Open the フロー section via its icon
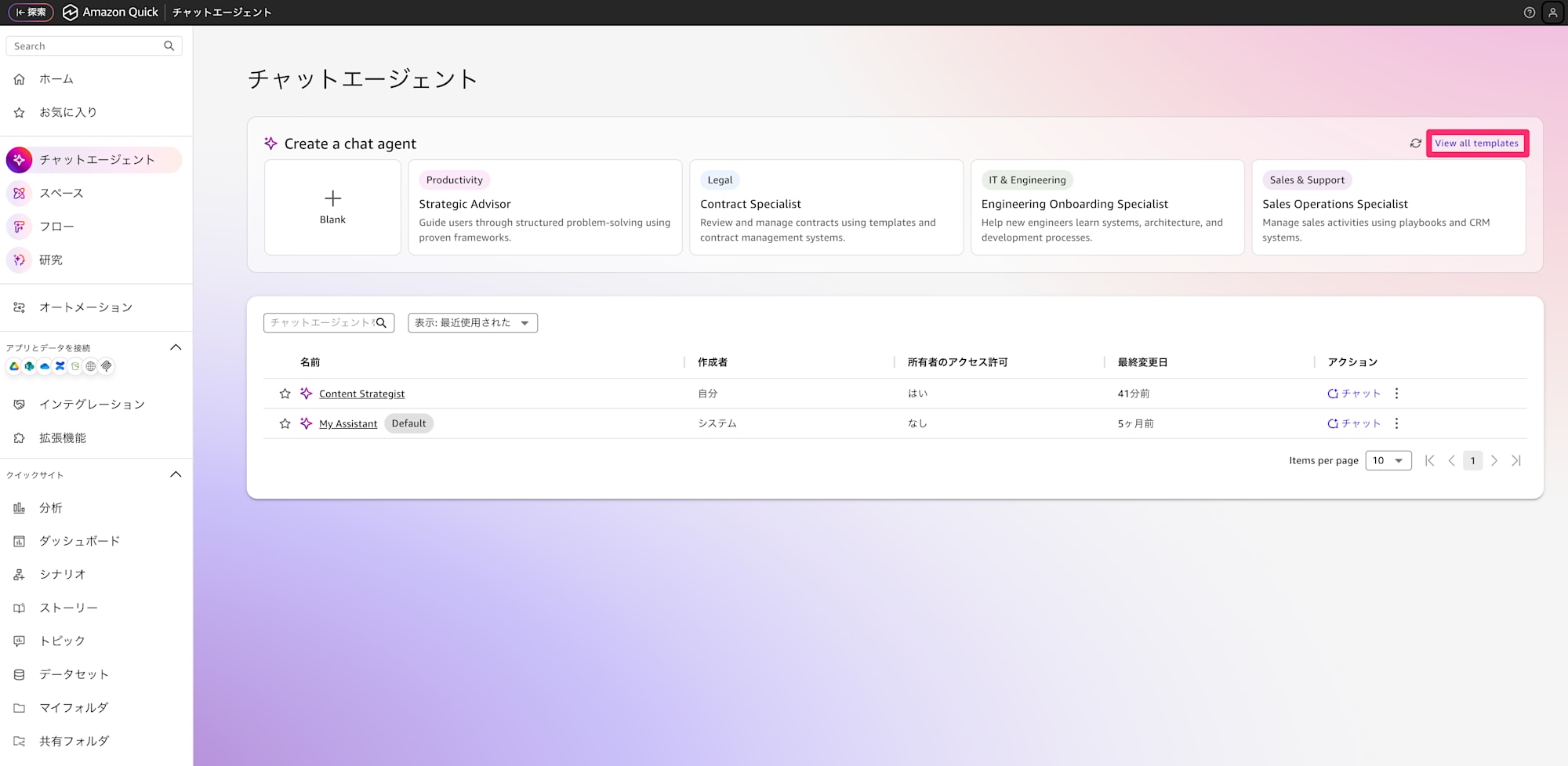 (x=19, y=227)
